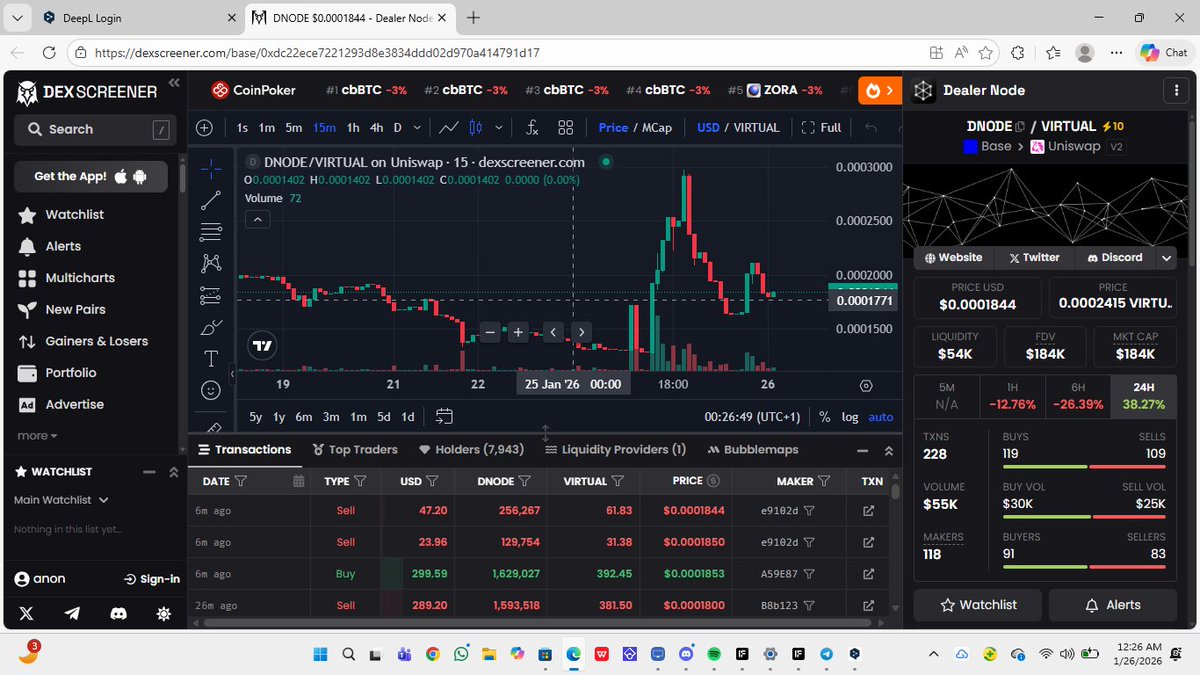1200x675 pixels.
Task: Switch to the Bubblemaps tab
Action: point(753,450)
